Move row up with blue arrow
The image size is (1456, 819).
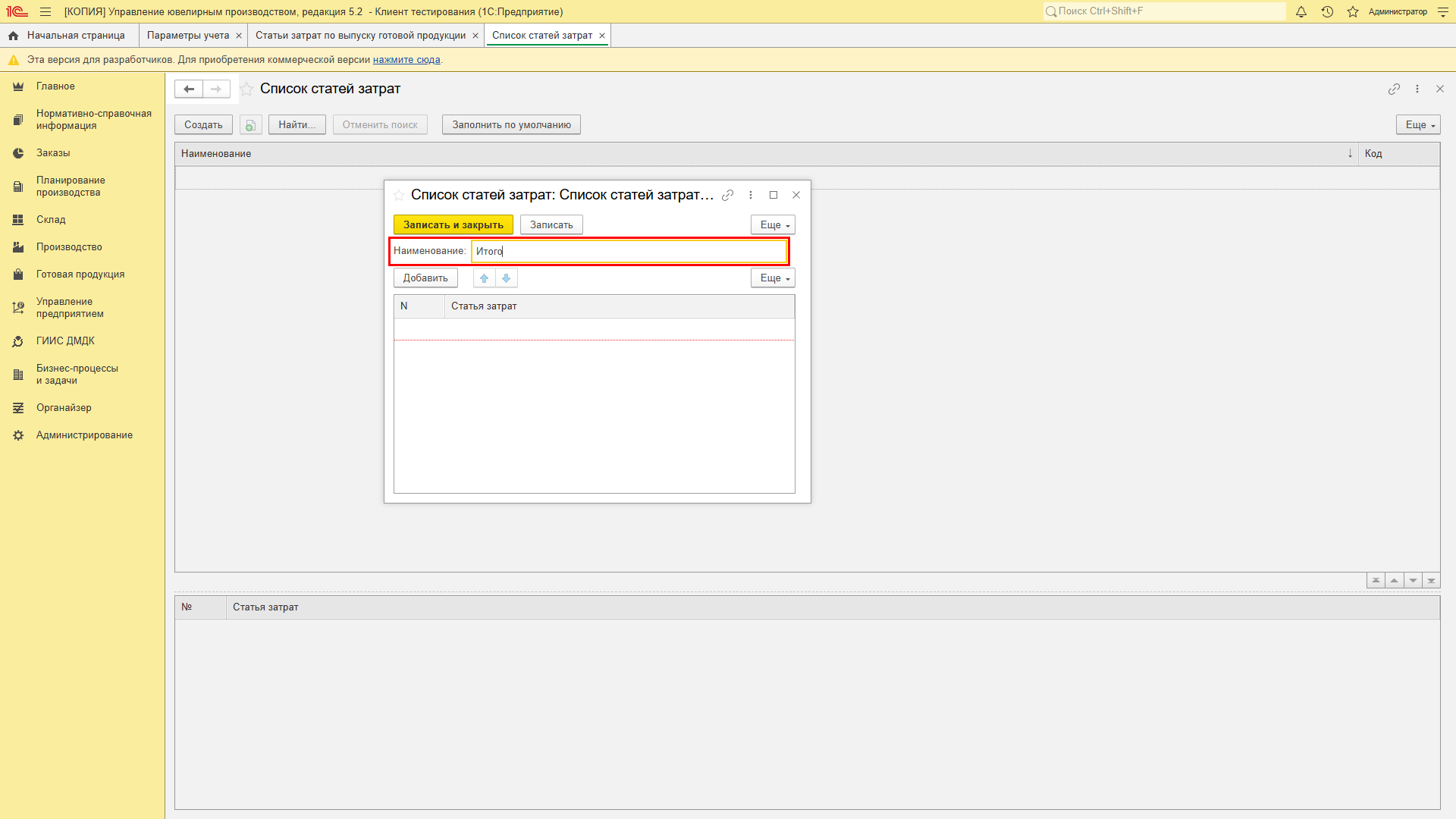point(485,278)
